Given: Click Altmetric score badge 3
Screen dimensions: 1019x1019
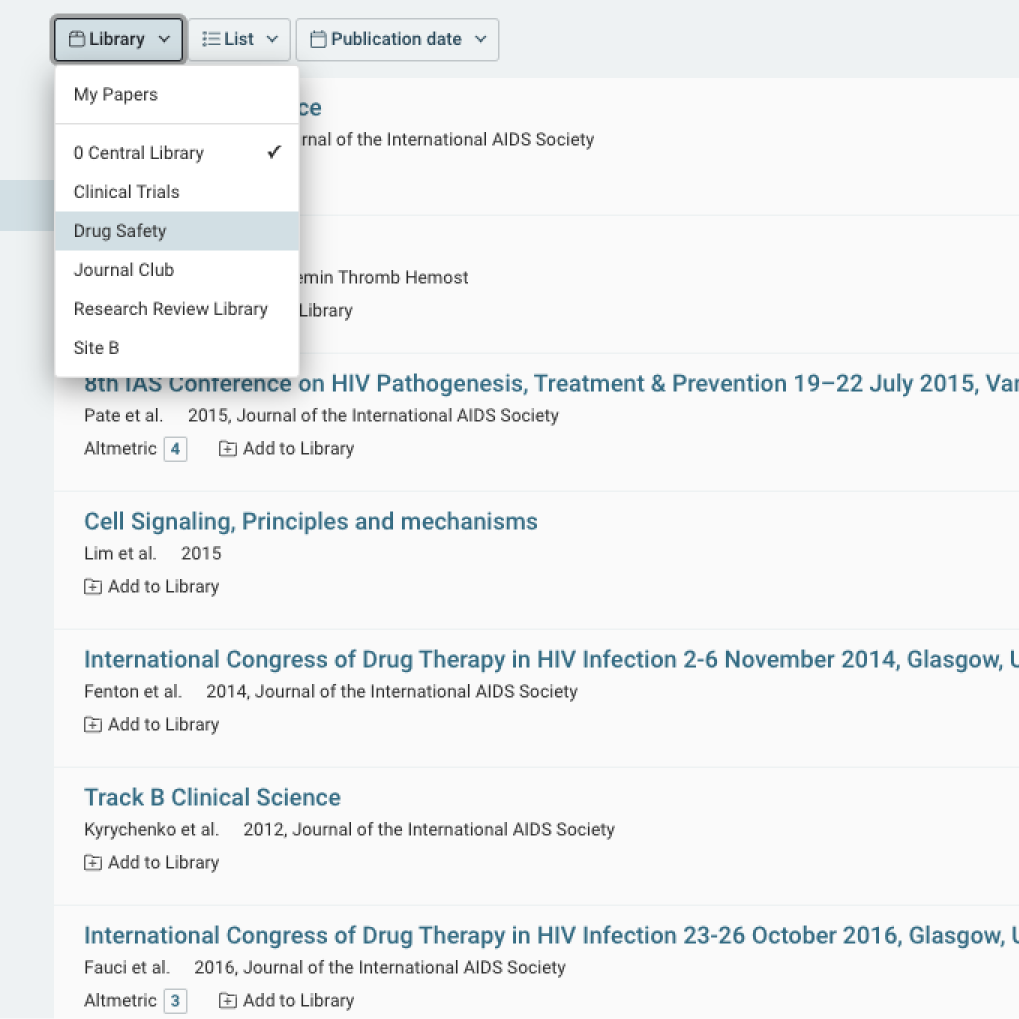Looking at the screenshot, I should coord(175,1001).
